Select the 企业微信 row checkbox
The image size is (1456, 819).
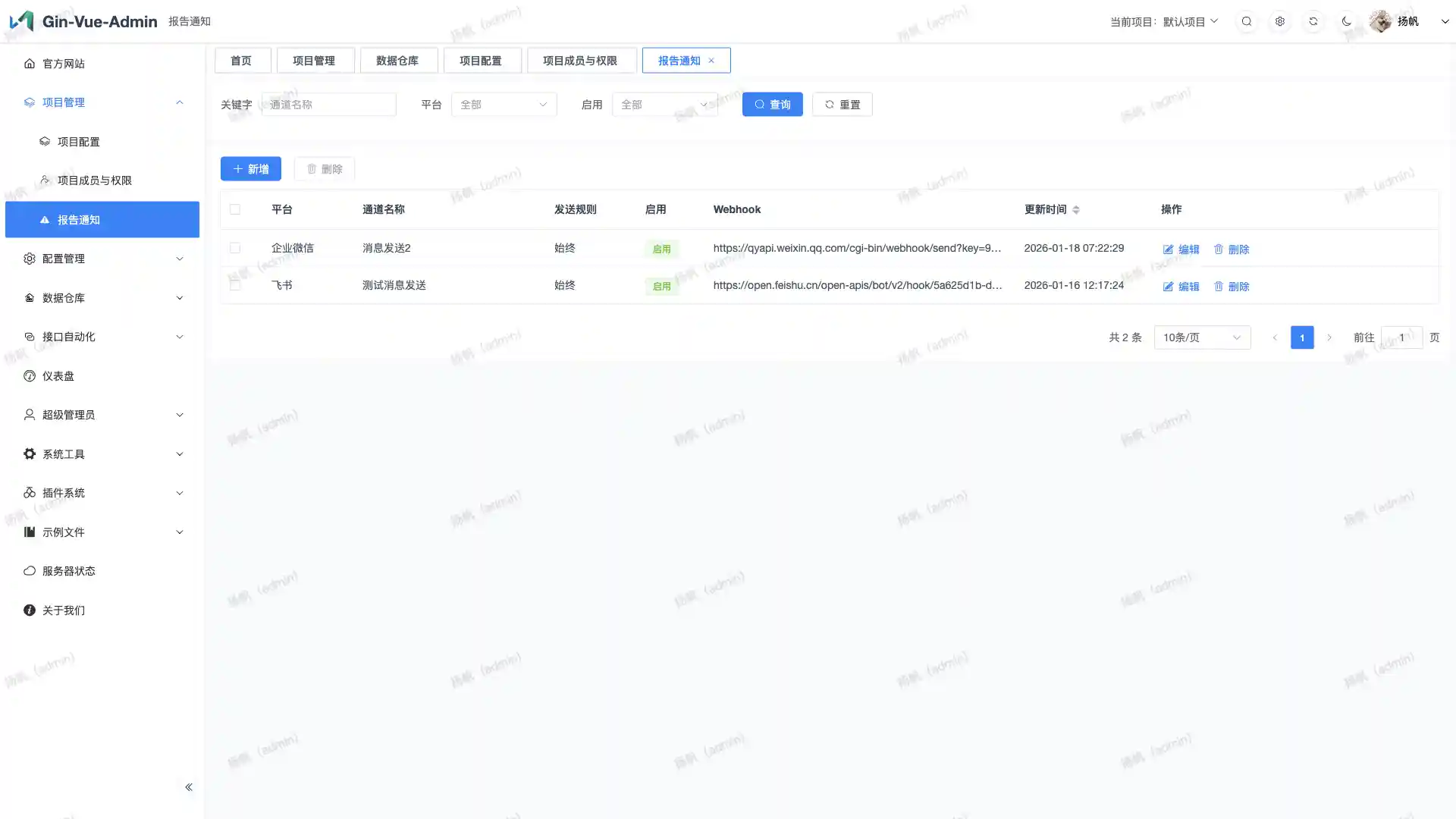[x=235, y=248]
